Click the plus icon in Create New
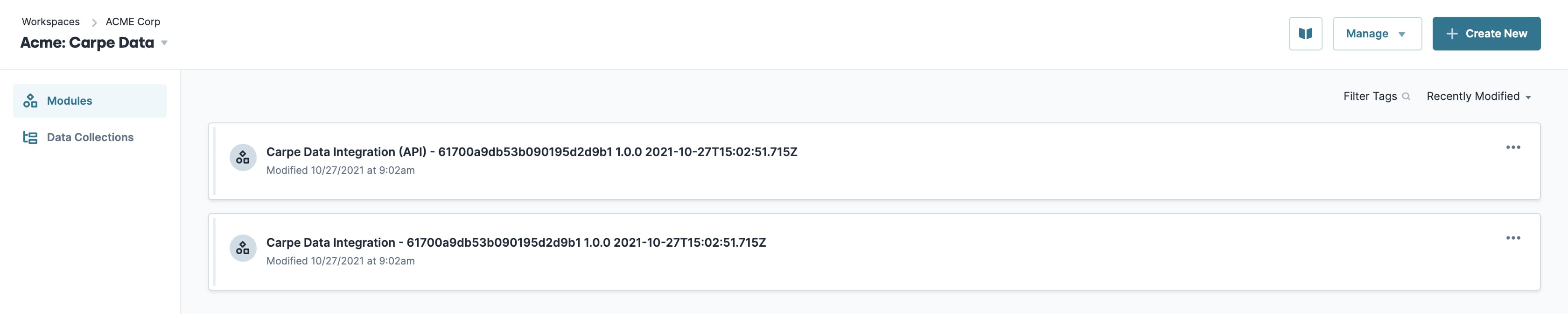The height and width of the screenshot is (314, 1568). point(1451,34)
